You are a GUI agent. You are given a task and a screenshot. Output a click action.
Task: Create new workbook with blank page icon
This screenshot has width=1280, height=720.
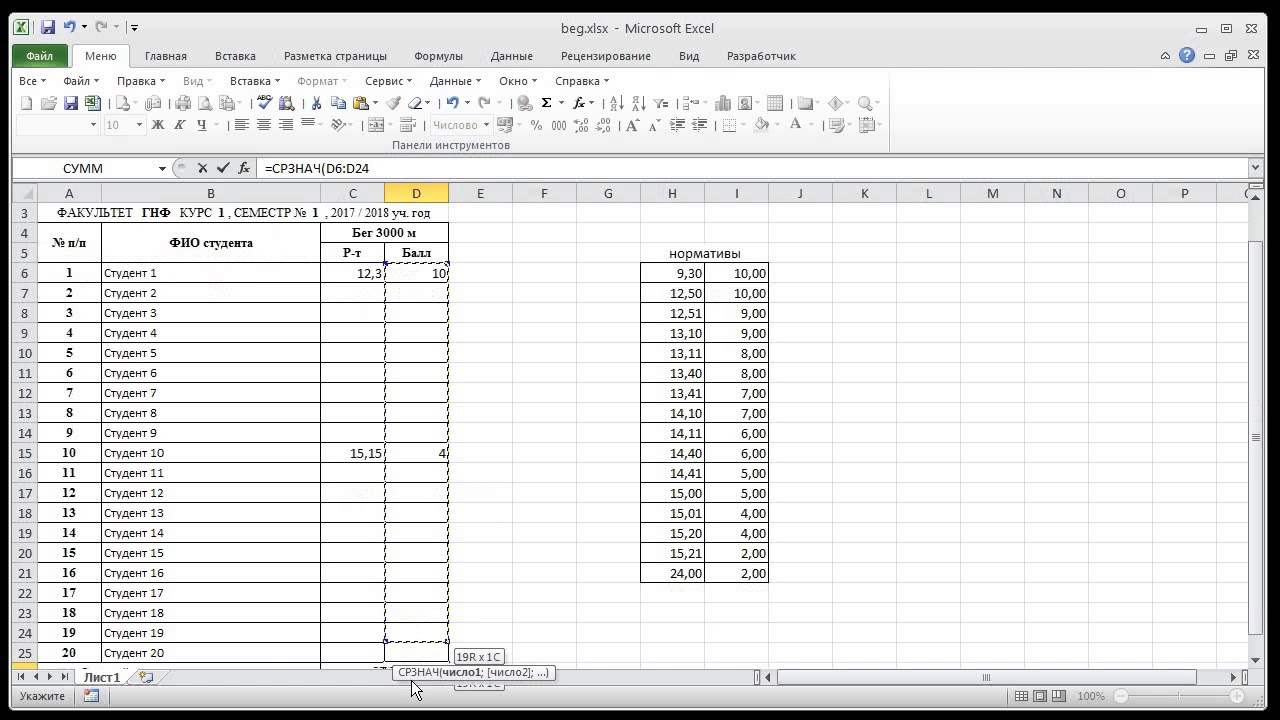tap(26, 103)
